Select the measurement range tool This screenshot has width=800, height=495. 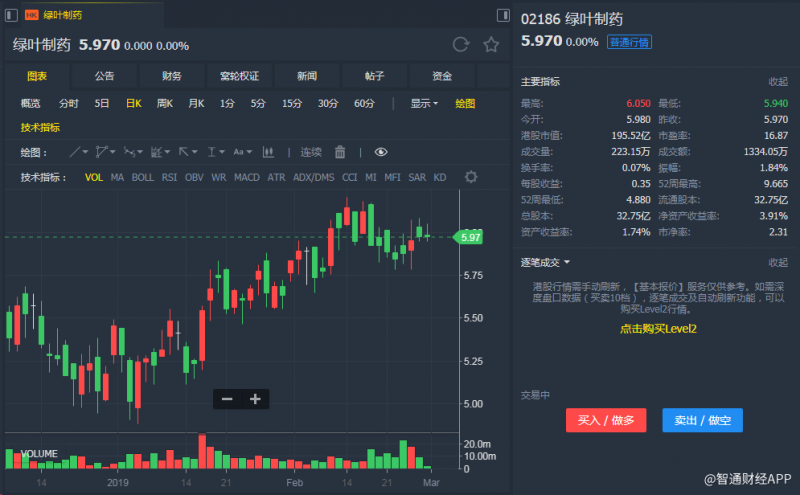point(212,152)
